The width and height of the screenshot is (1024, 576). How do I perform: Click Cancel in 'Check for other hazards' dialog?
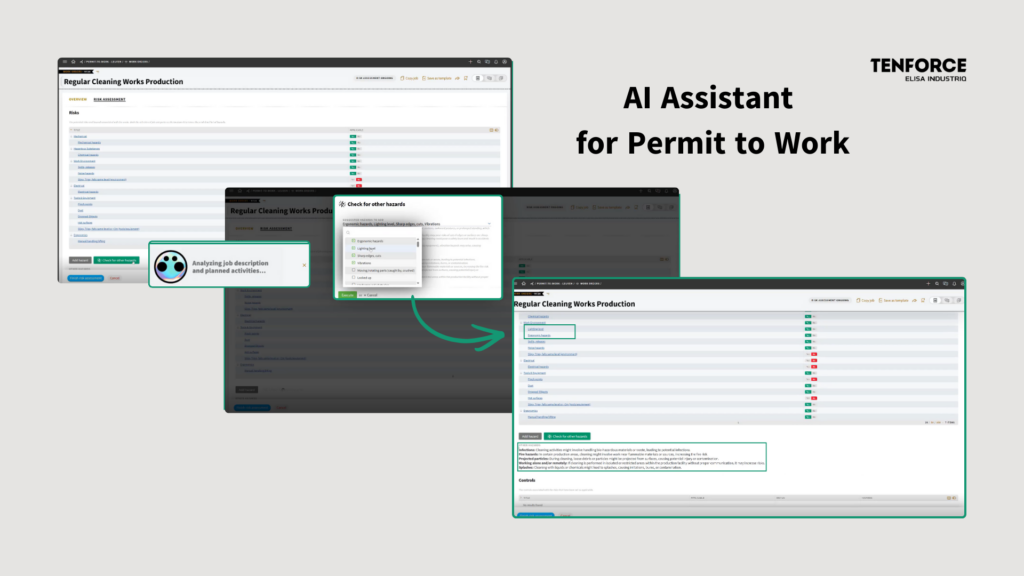[x=370, y=295]
